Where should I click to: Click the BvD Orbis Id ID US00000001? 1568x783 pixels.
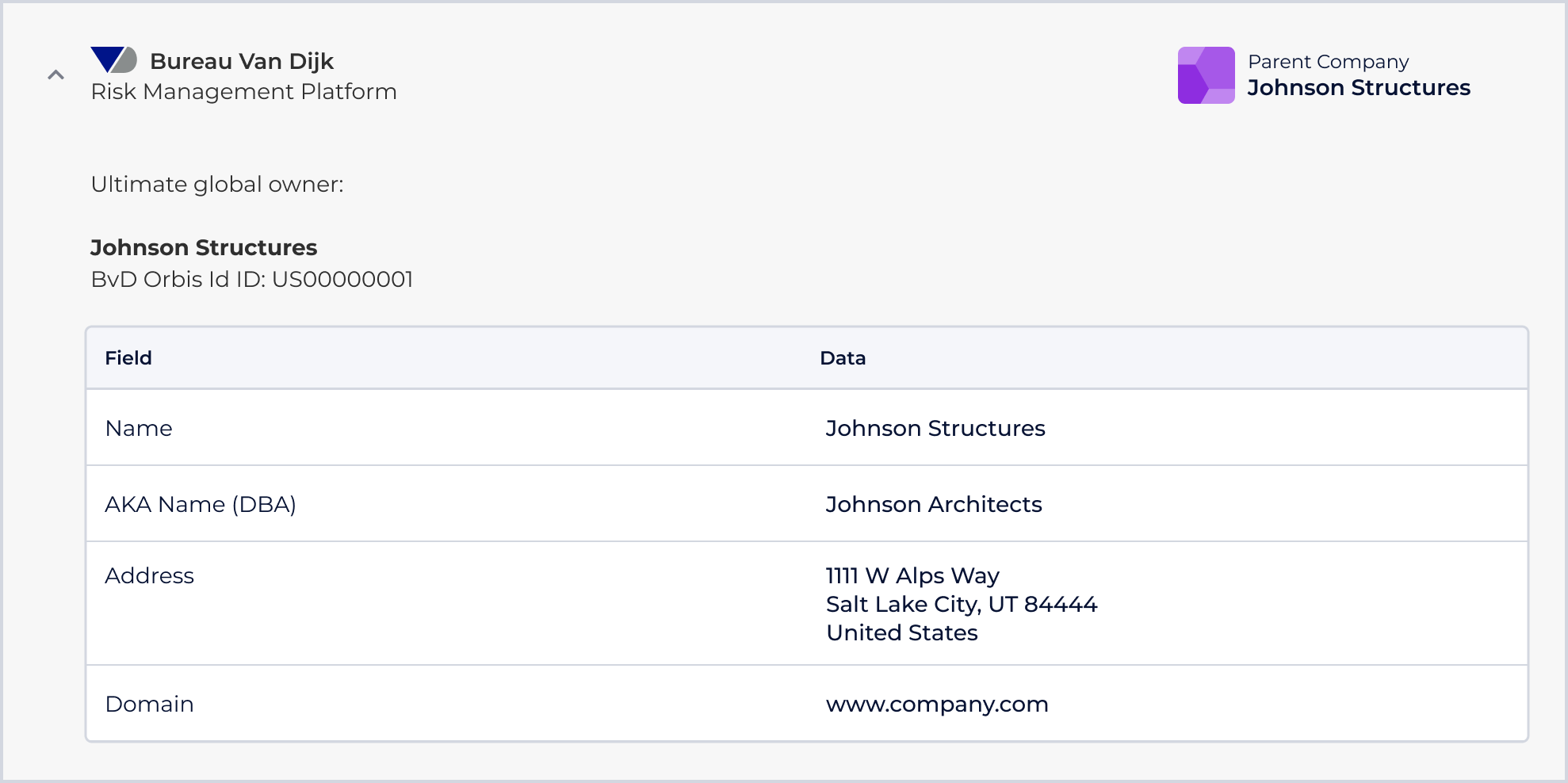(x=252, y=280)
